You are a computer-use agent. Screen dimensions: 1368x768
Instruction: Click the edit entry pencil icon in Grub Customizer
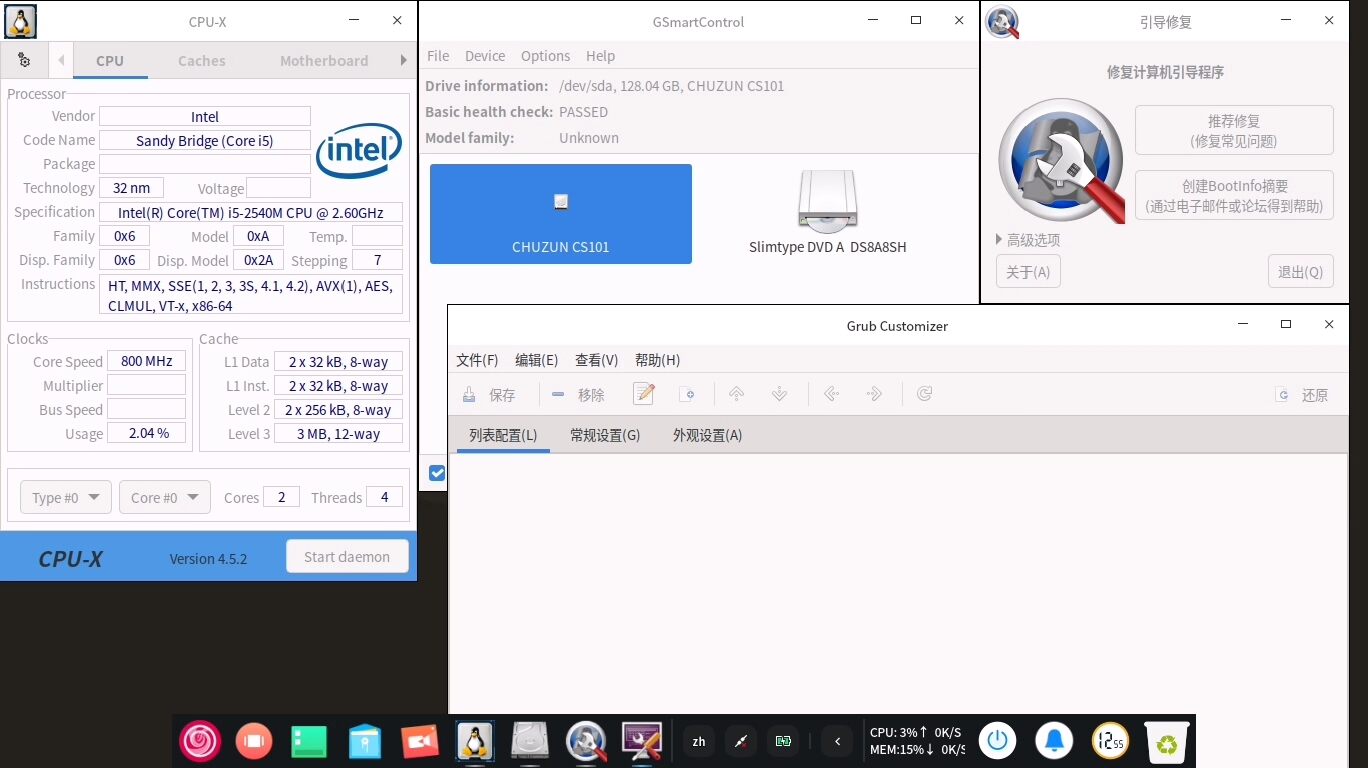pyautogui.click(x=643, y=395)
